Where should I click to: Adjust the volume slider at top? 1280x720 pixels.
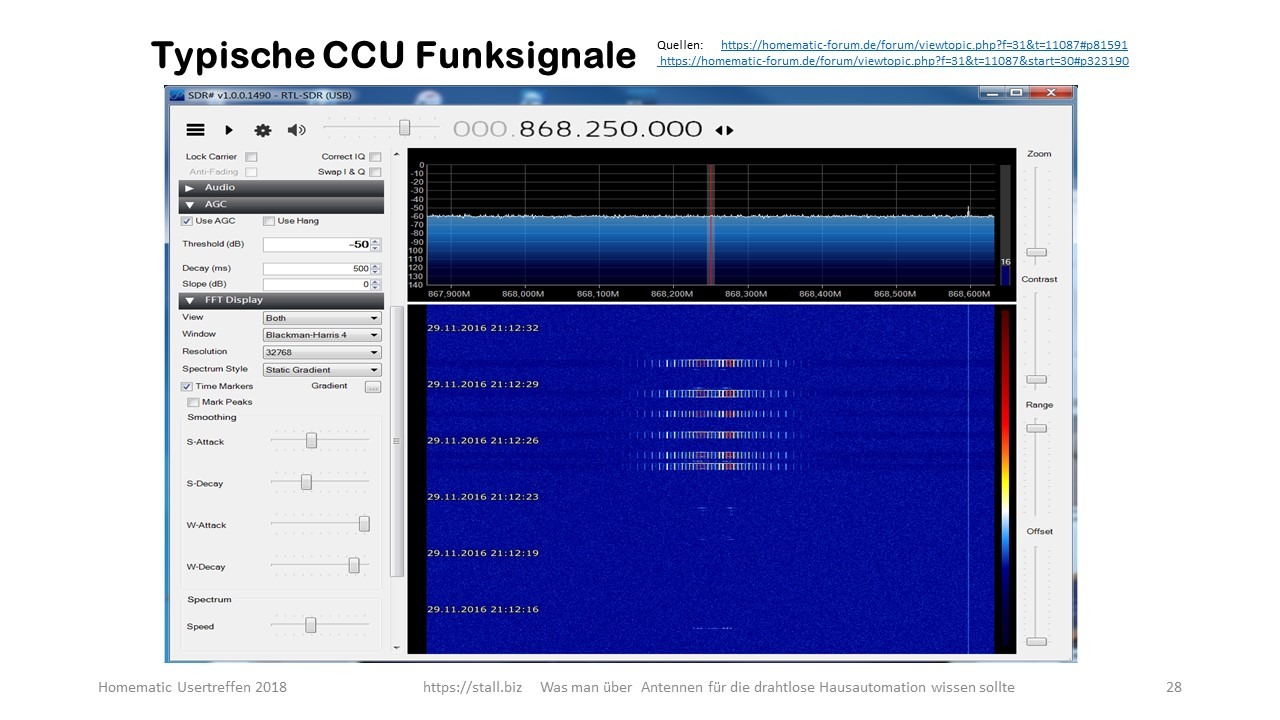click(404, 127)
